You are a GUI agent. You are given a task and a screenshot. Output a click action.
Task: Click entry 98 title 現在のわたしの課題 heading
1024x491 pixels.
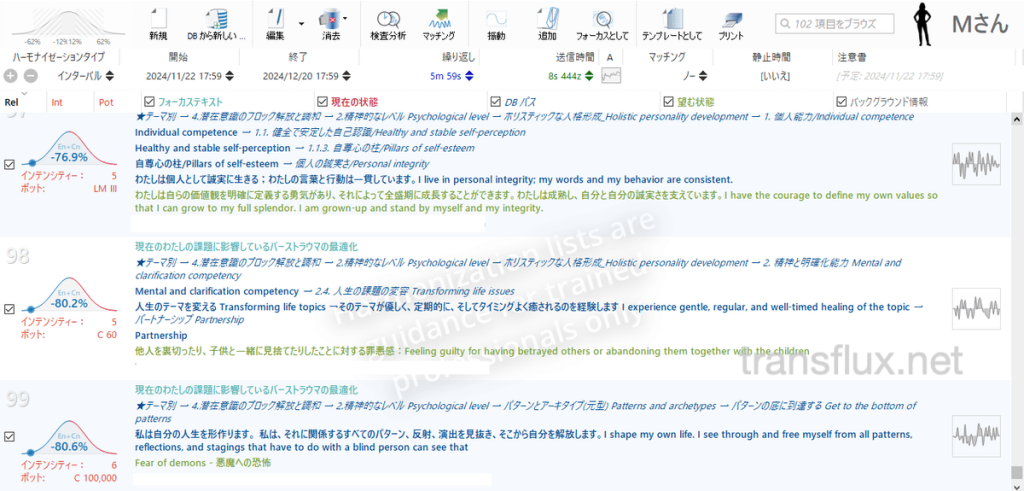click(246, 247)
